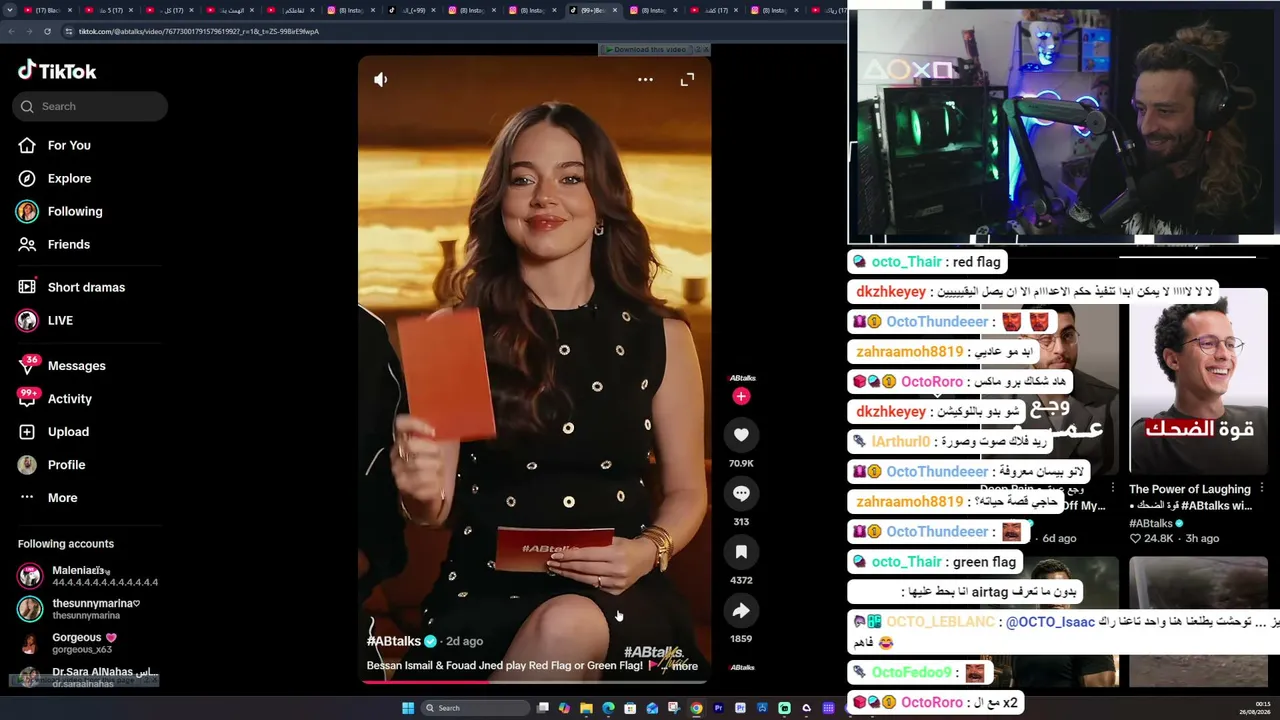Click the browser Forward arrow

(29, 31)
